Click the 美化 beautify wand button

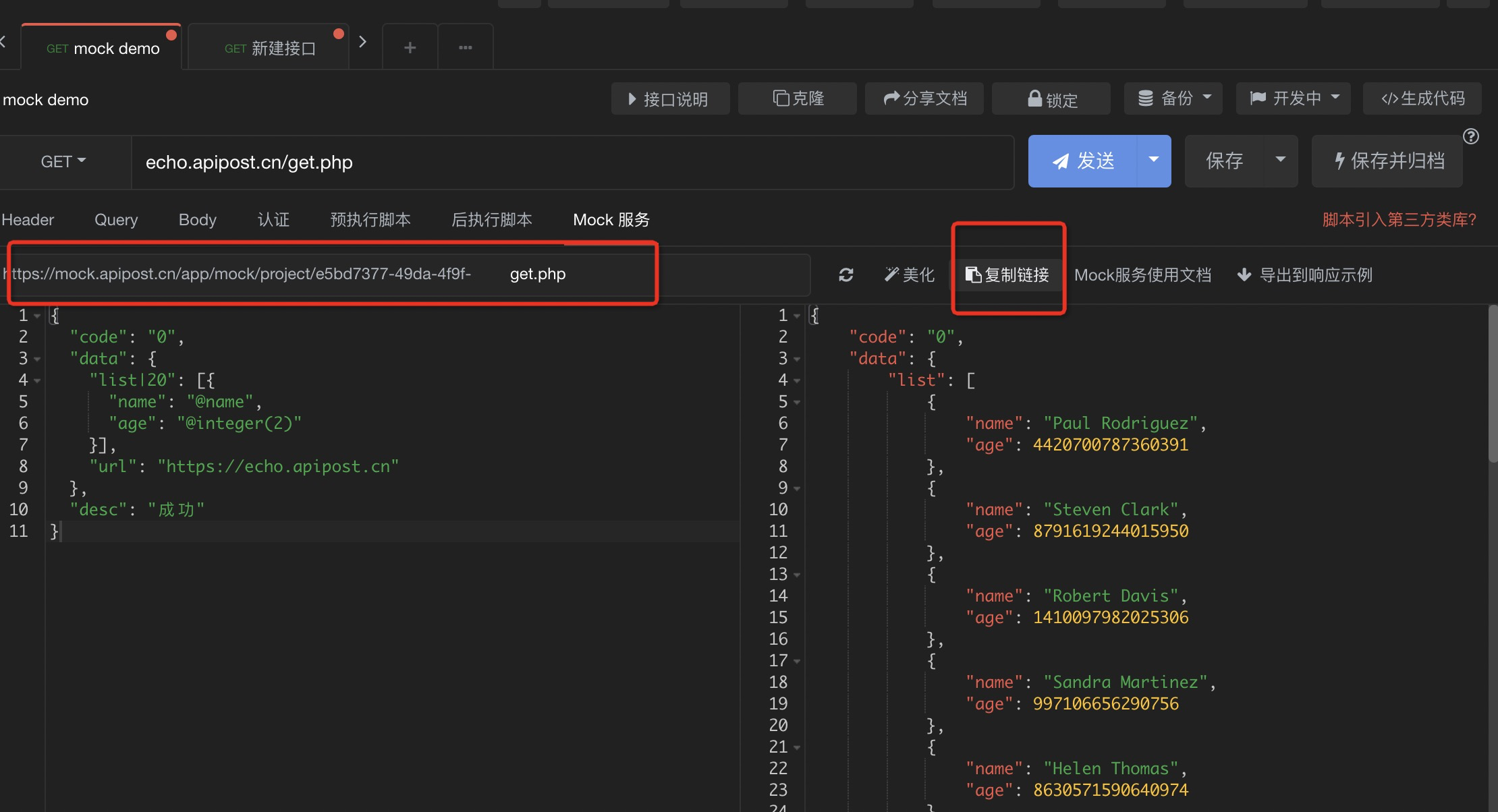click(x=909, y=275)
